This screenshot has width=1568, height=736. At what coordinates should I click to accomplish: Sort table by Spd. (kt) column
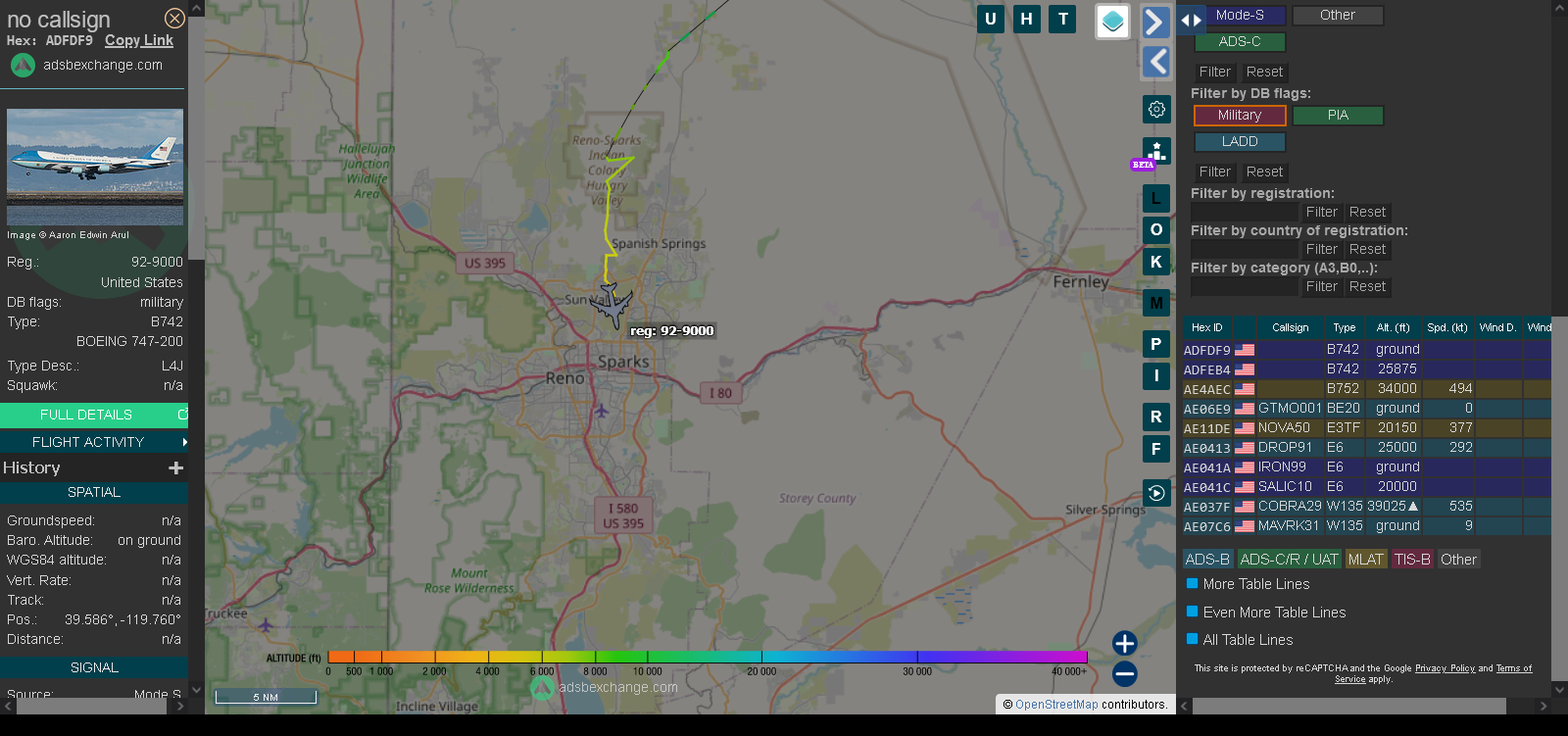pos(1447,327)
